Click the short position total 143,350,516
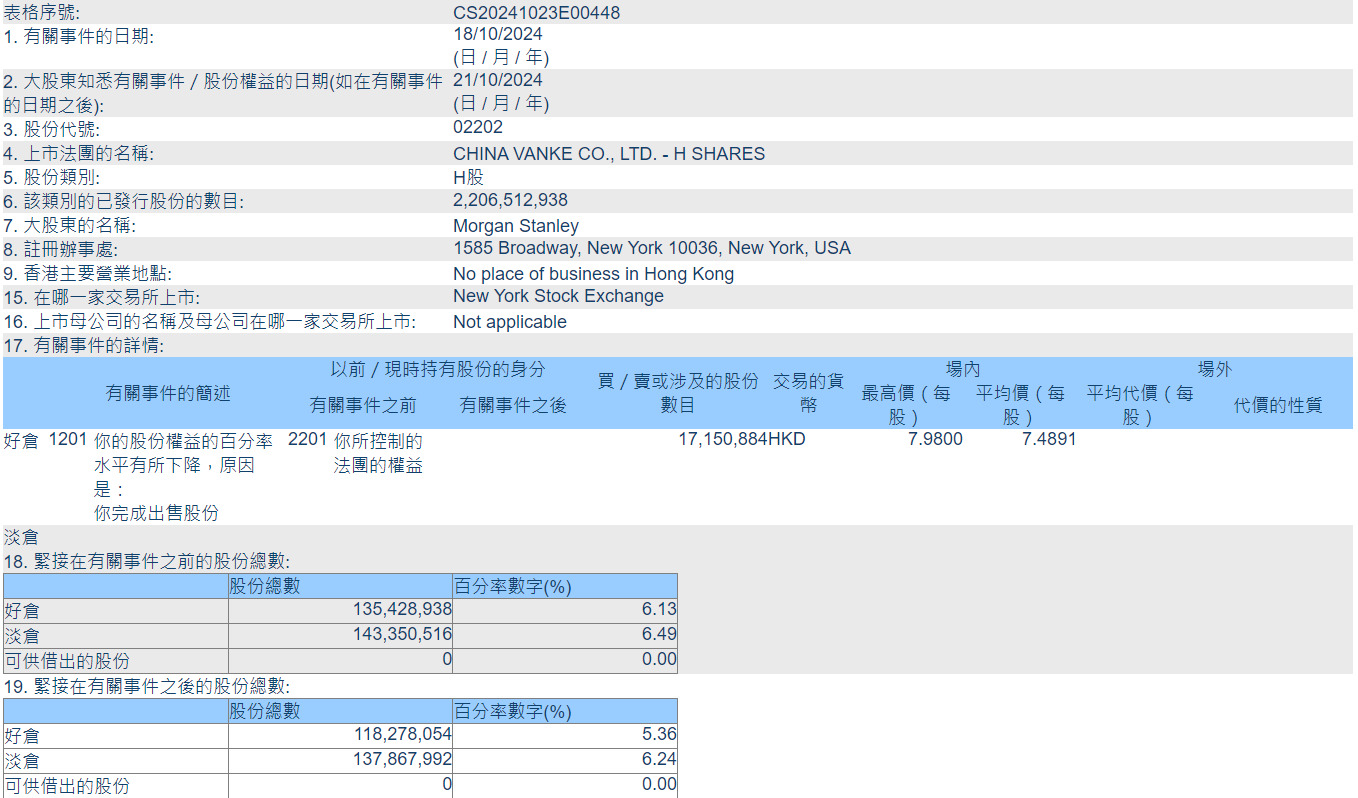 [402, 634]
